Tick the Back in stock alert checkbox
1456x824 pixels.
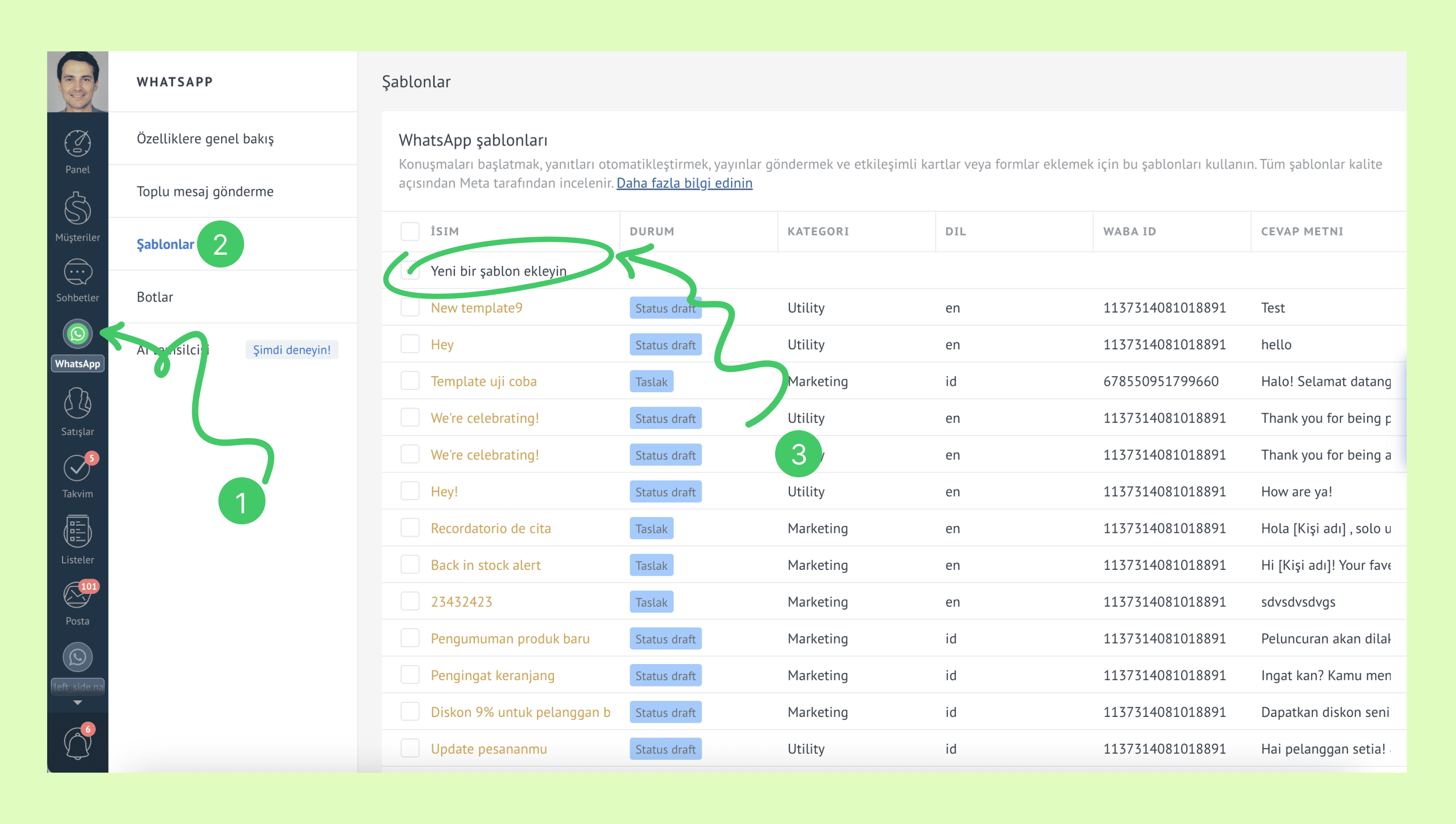click(410, 565)
